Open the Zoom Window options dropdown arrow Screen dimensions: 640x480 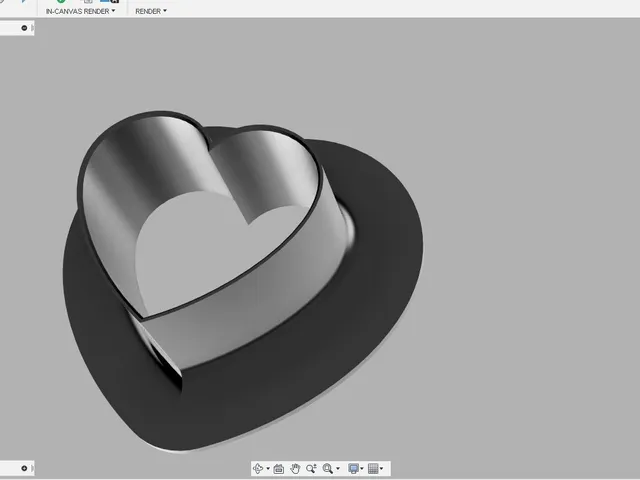(338, 469)
